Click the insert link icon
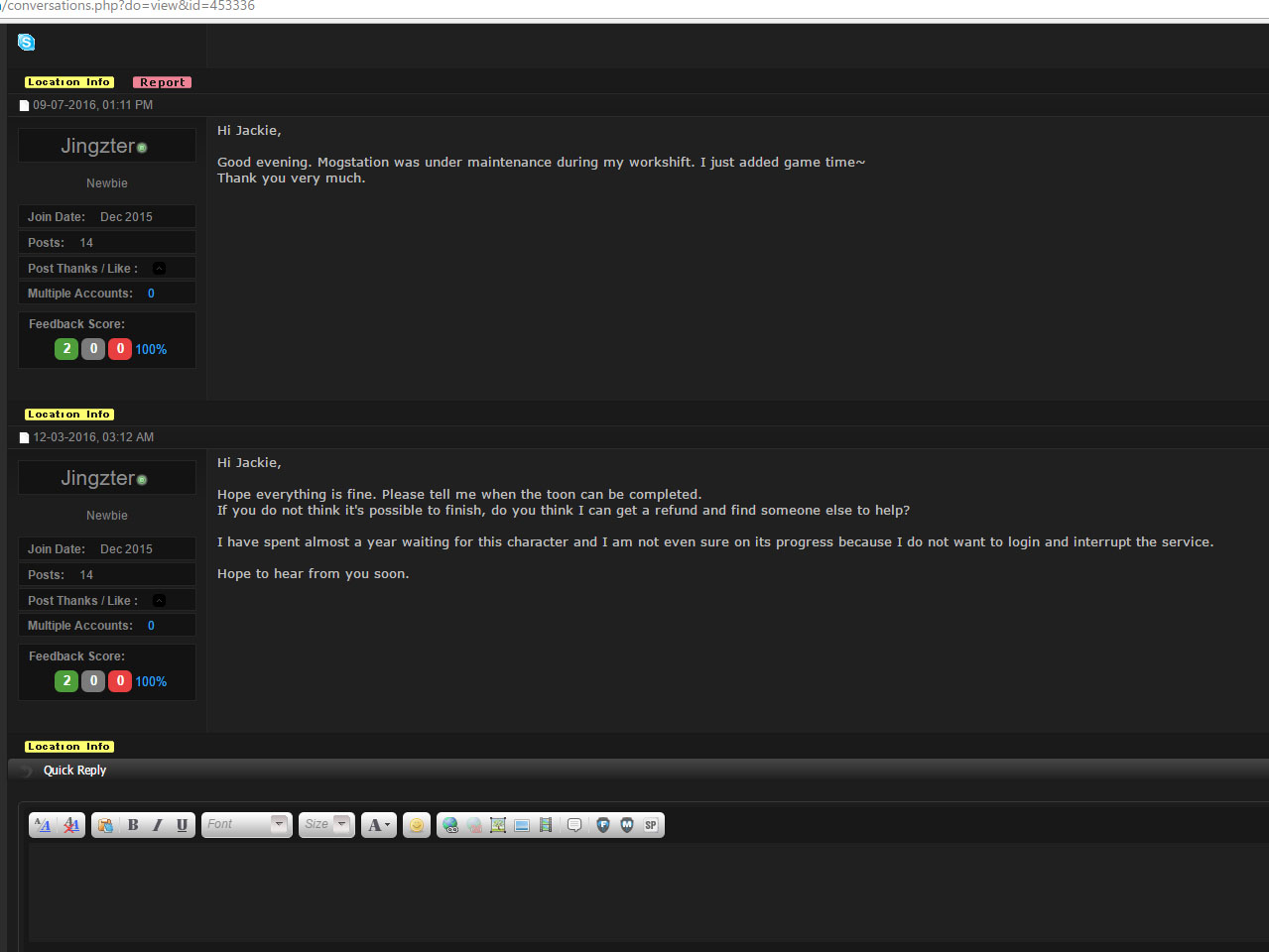 pyautogui.click(x=450, y=825)
